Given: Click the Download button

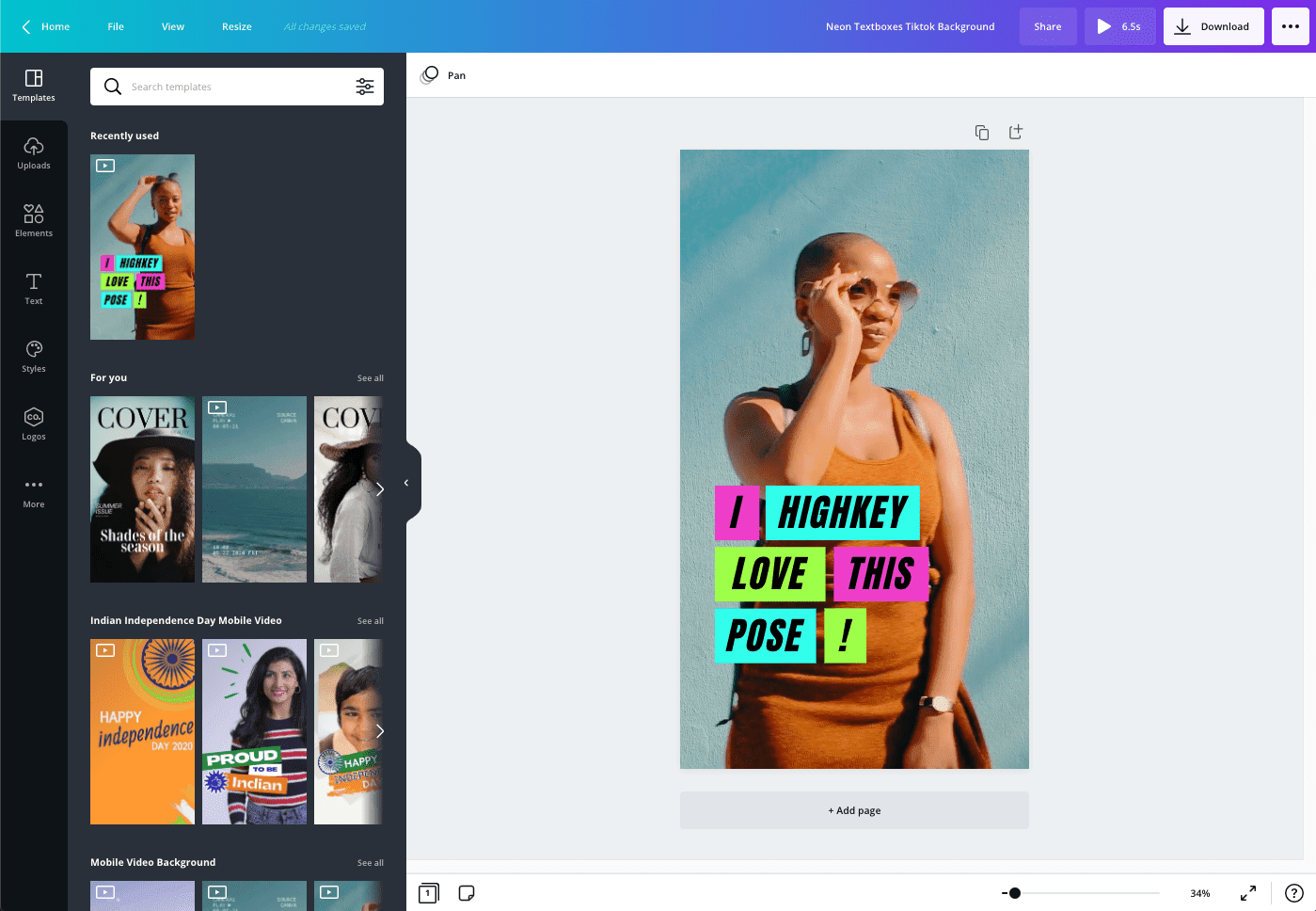Looking at the screenshot, I should click(x=1213, y=26).
